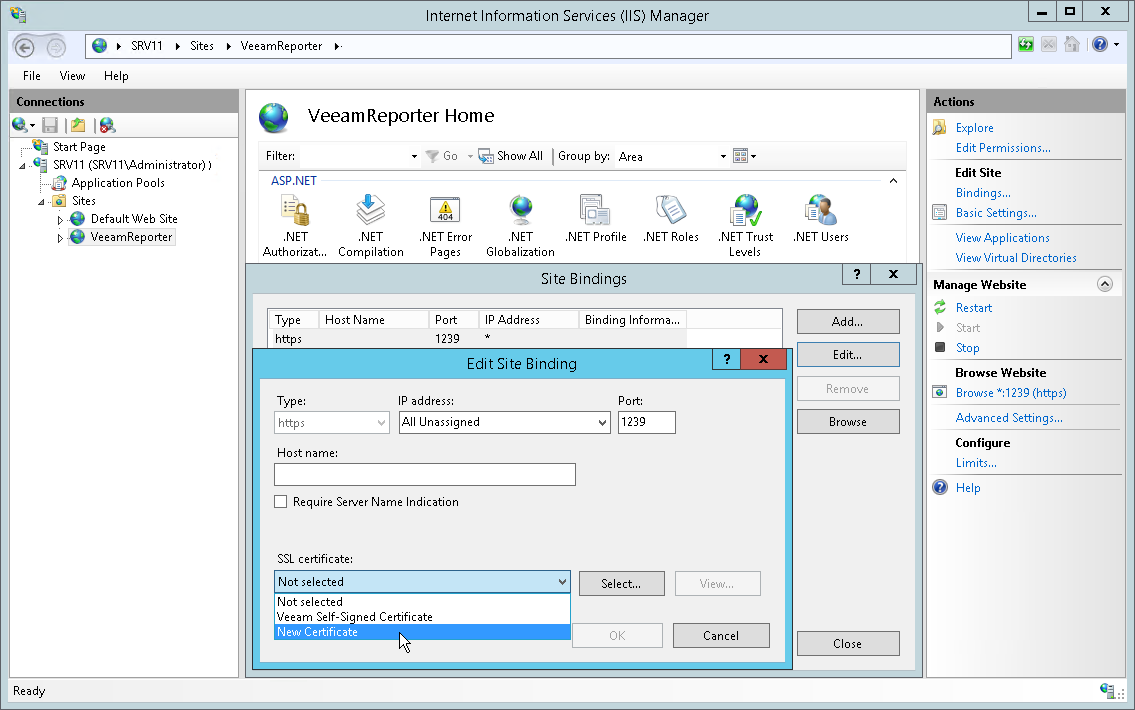Open the Help menu
This screenshot has height=710, width=1135.
coord(116,75)
